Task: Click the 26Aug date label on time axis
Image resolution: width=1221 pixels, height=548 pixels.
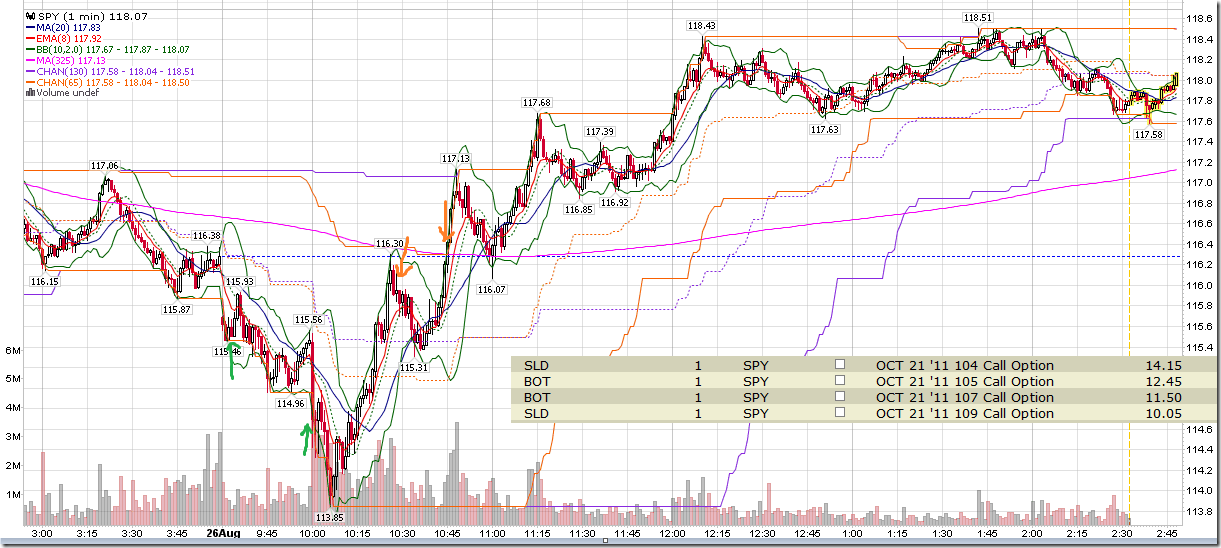Action: 221,534
